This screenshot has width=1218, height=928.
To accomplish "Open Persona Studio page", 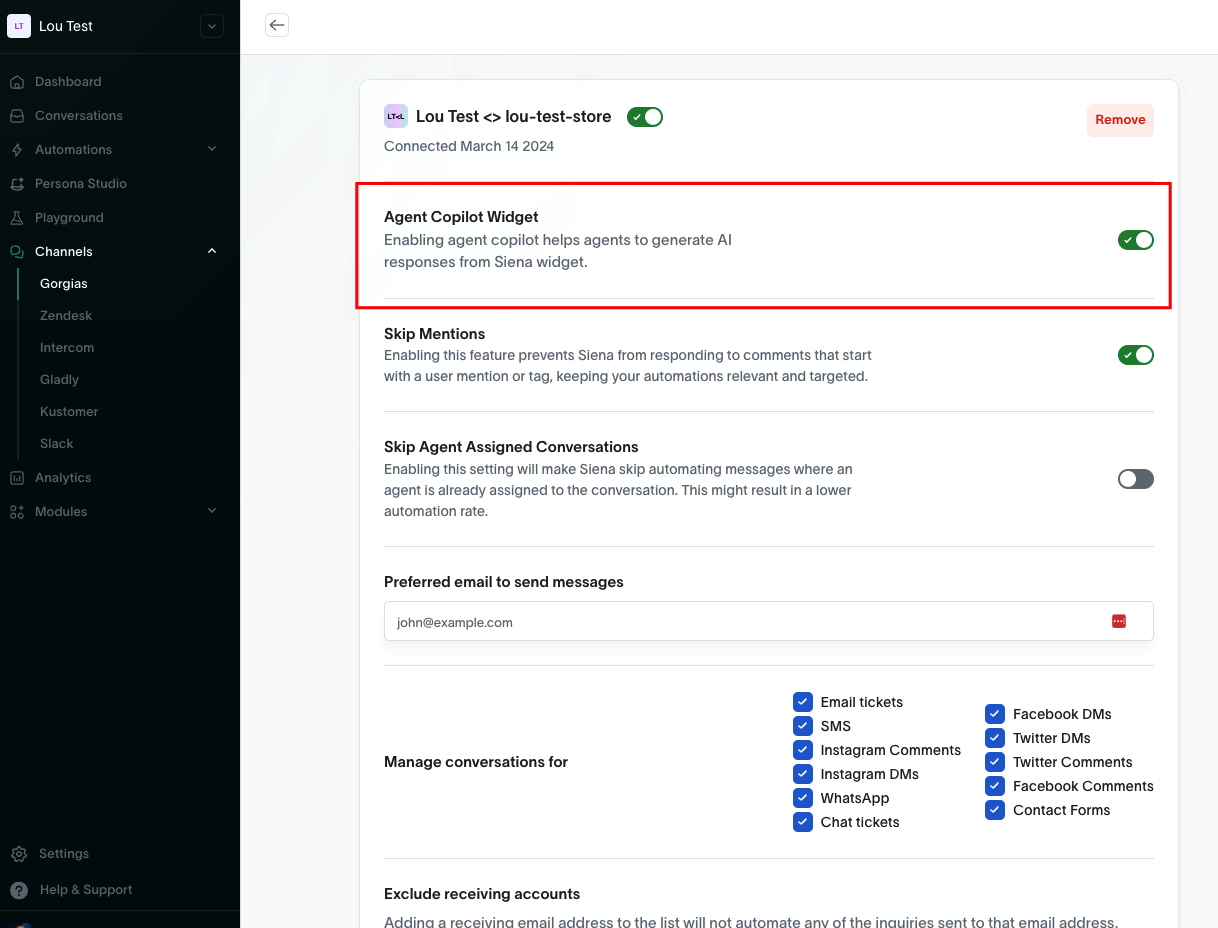I will pyautogui.click(x=81, y=184).
